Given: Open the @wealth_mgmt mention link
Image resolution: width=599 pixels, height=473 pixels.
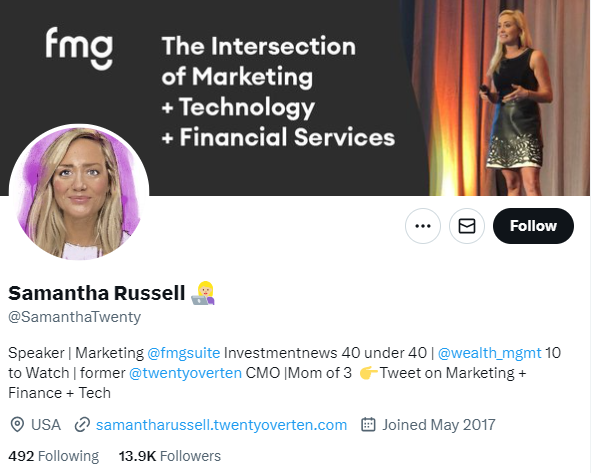Looking at the screenshot, I should (x=489, y=353).
